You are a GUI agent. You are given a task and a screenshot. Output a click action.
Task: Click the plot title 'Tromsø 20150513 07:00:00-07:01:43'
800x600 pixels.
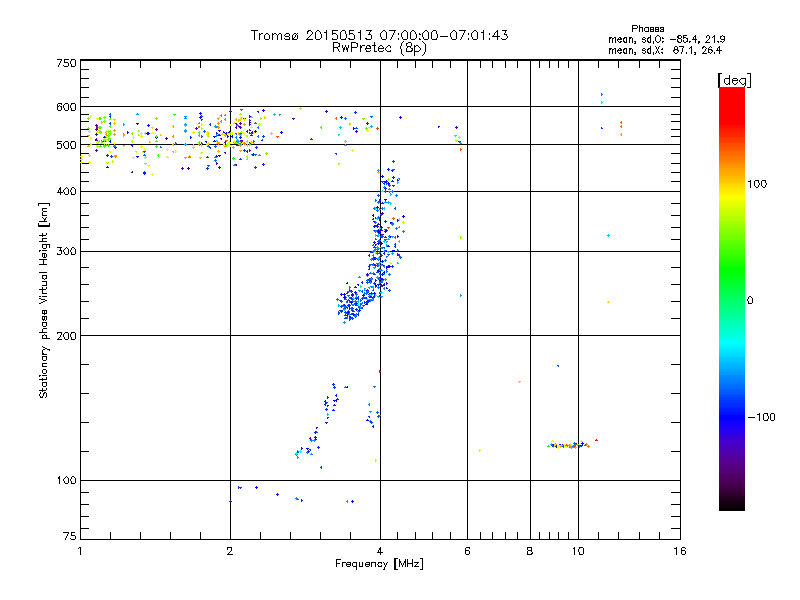tap(379, 35)
